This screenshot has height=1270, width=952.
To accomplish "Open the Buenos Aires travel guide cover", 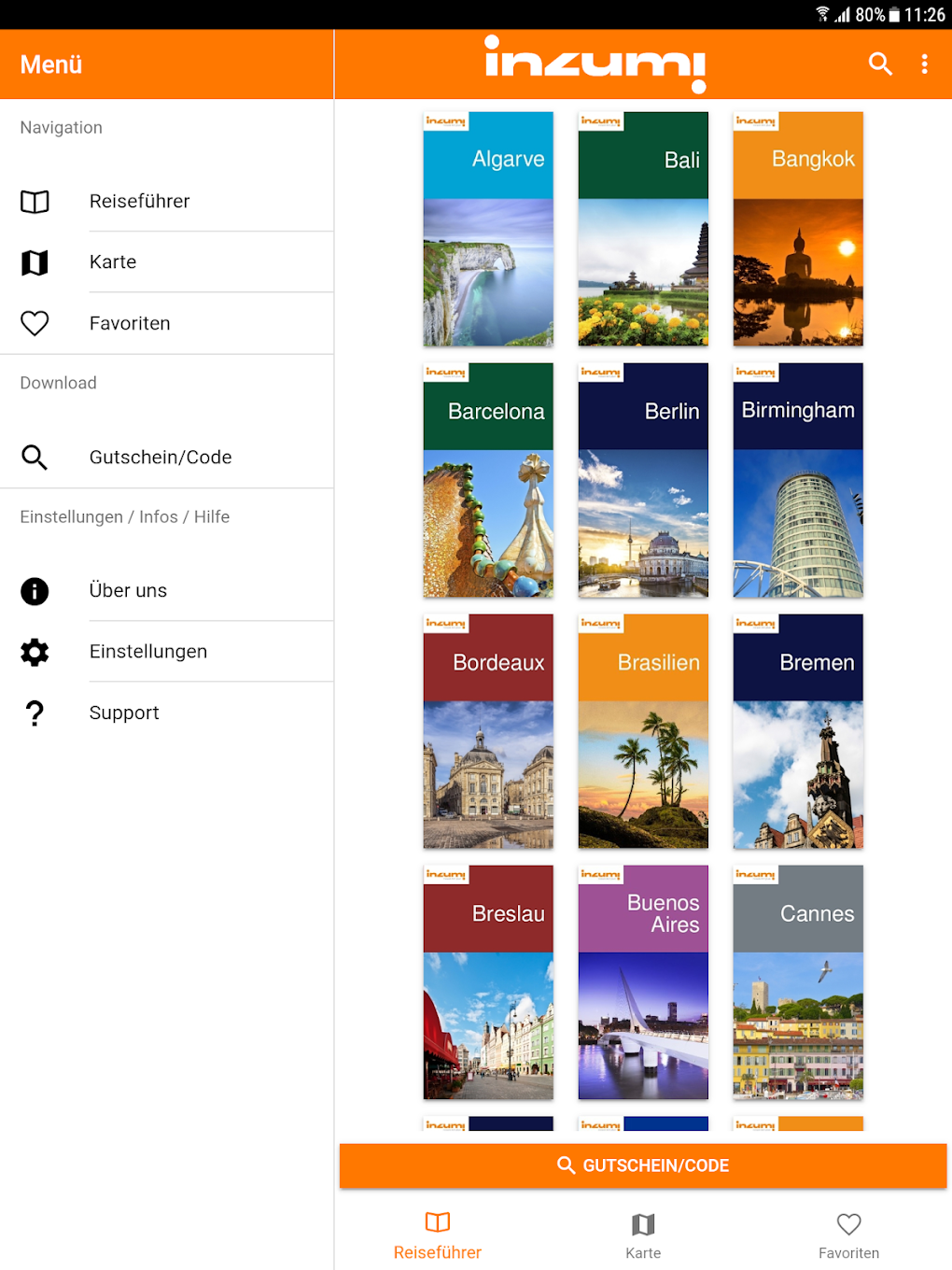I will [643, 982].
